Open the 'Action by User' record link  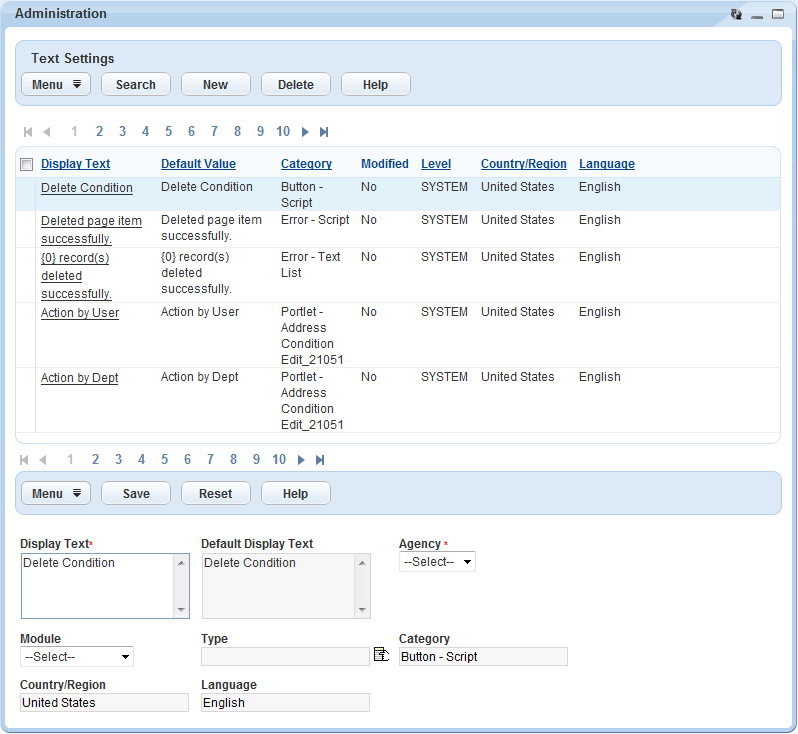coord(80,313)
